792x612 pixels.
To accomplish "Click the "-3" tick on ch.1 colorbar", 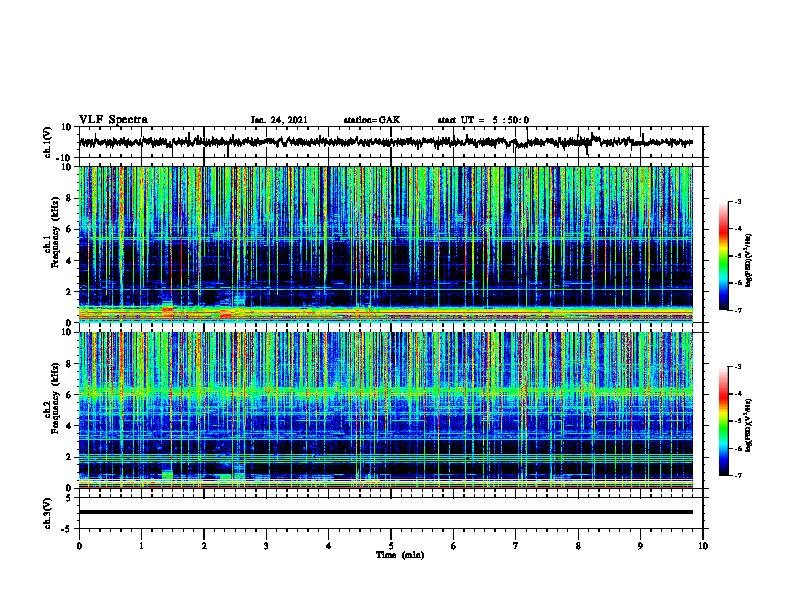I will coord(738,201).
